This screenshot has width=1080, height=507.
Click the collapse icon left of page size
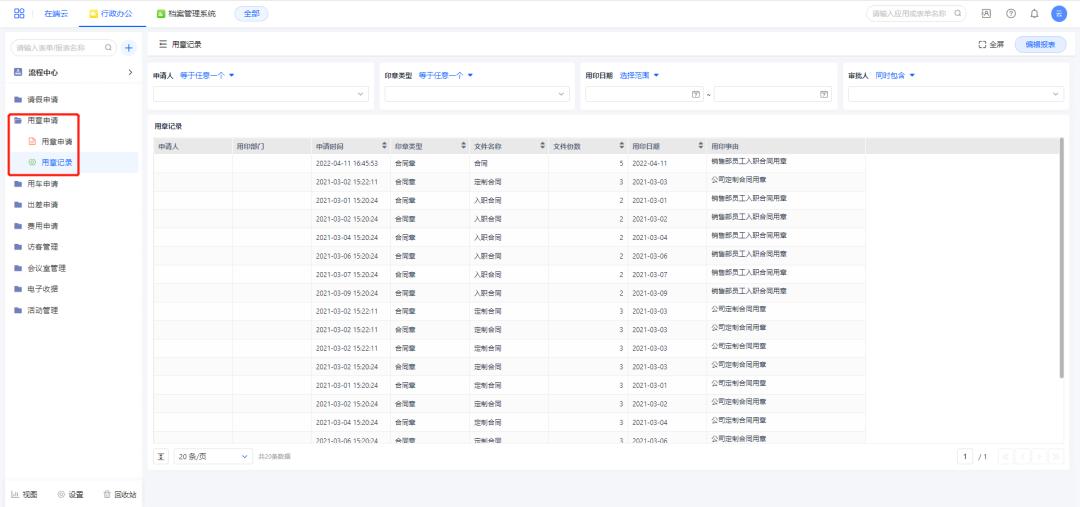click(161, 456)
